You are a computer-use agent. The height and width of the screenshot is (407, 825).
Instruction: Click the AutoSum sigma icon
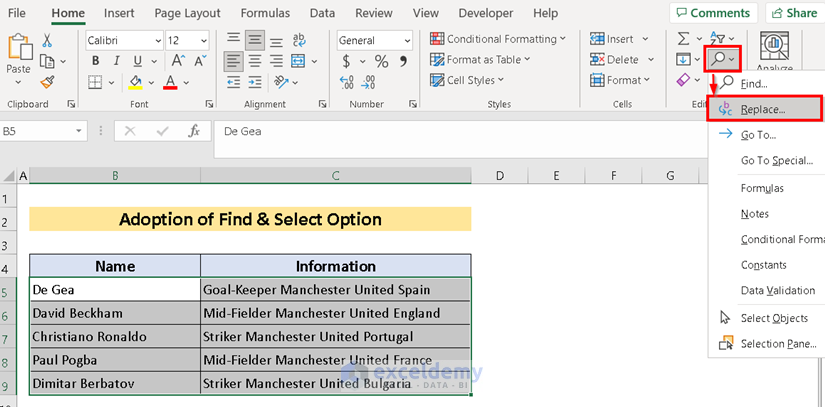(684, 39)
